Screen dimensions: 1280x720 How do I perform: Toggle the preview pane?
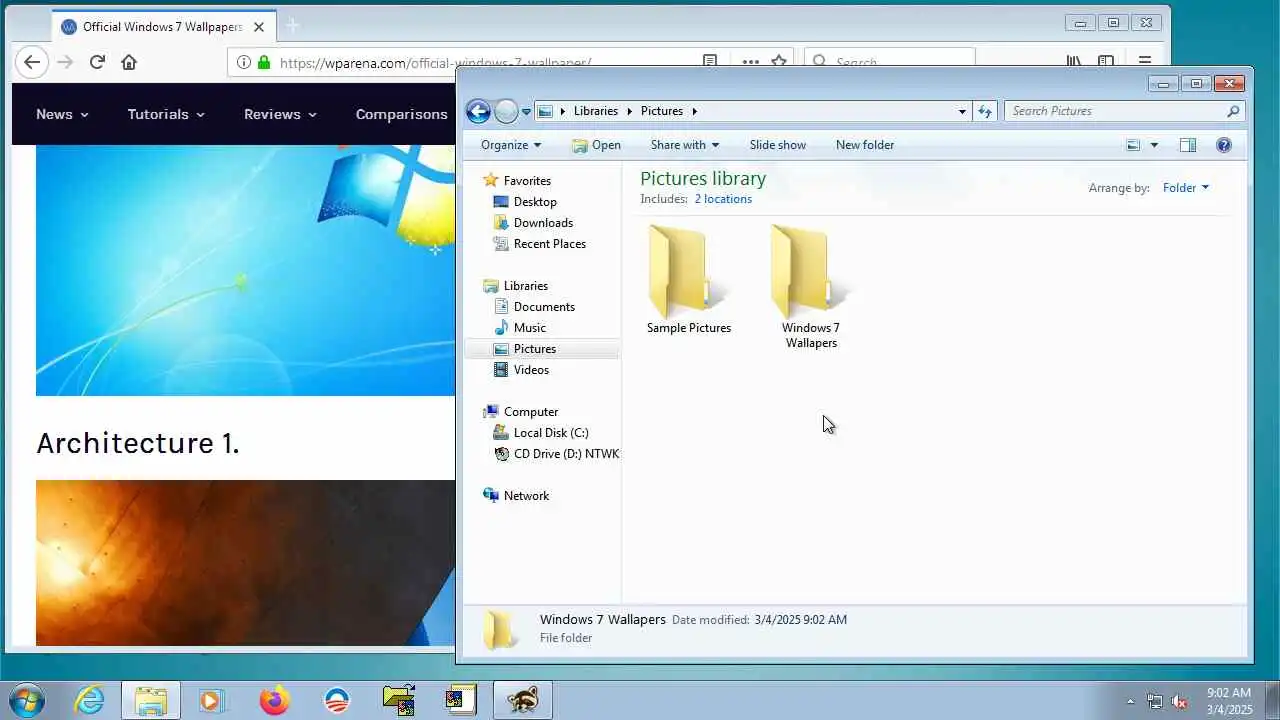click(x=1188, y=145)
